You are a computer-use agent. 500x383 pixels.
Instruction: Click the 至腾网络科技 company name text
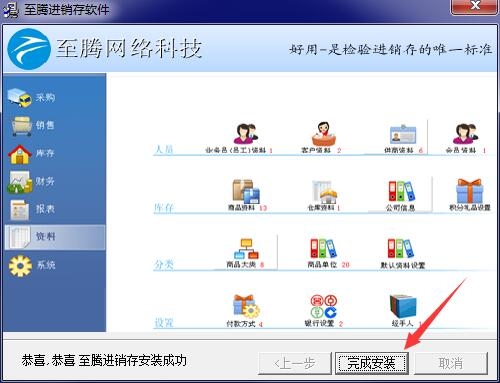coord(129,49)
